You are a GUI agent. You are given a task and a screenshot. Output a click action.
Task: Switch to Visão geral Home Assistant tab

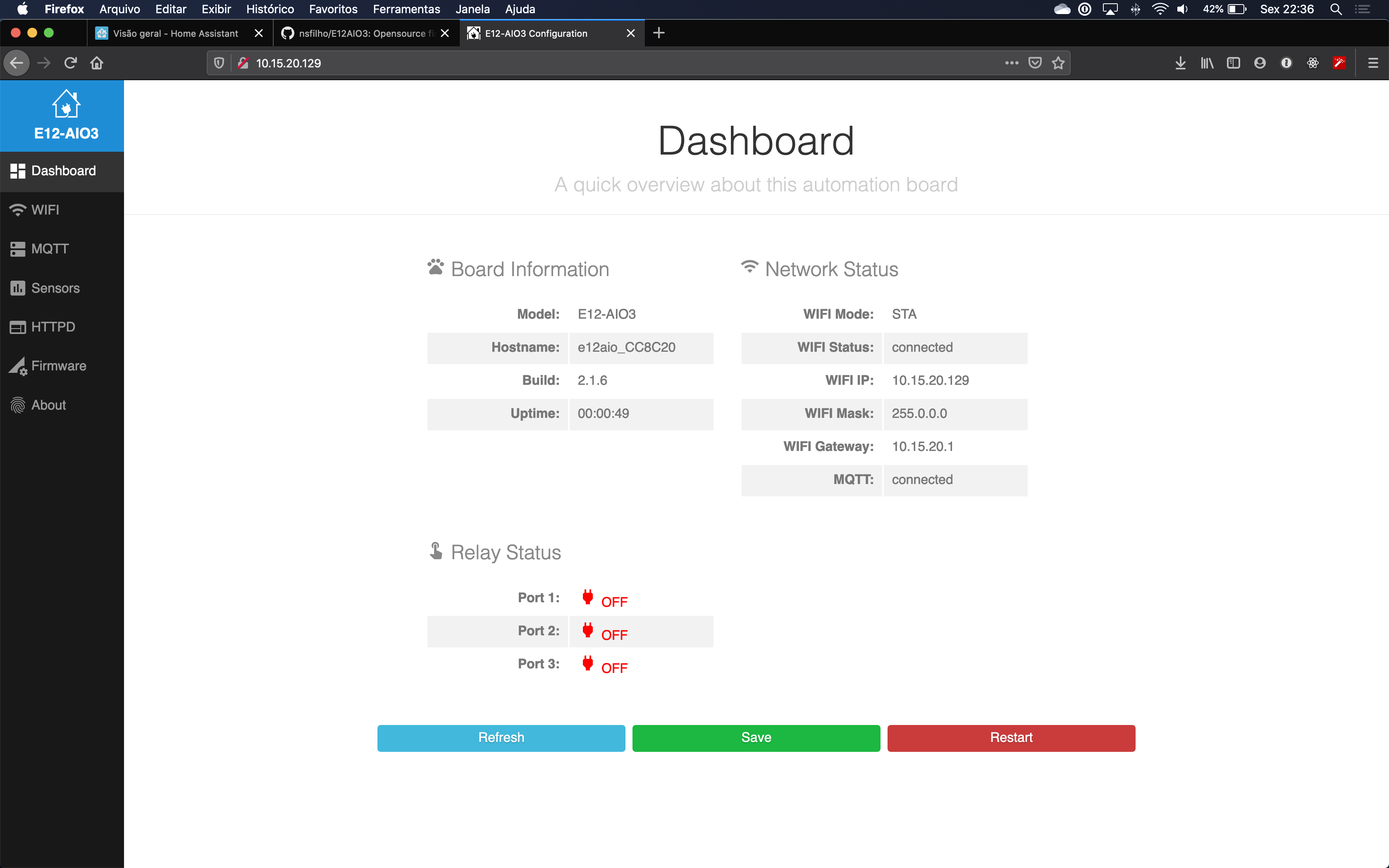point(175,33)
